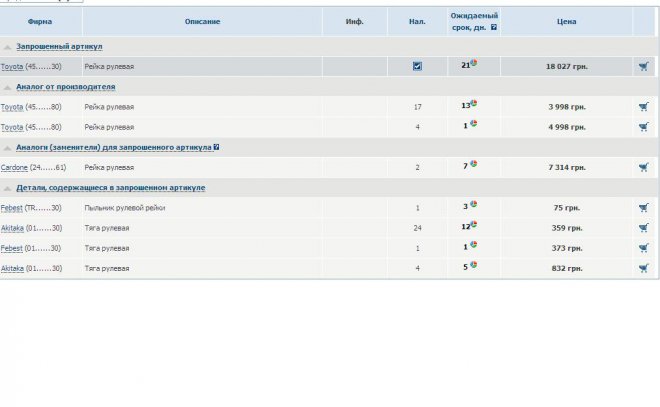Sort by the Цена column header
The height and width of the screenshot is (407, 660).
(566, 21)
